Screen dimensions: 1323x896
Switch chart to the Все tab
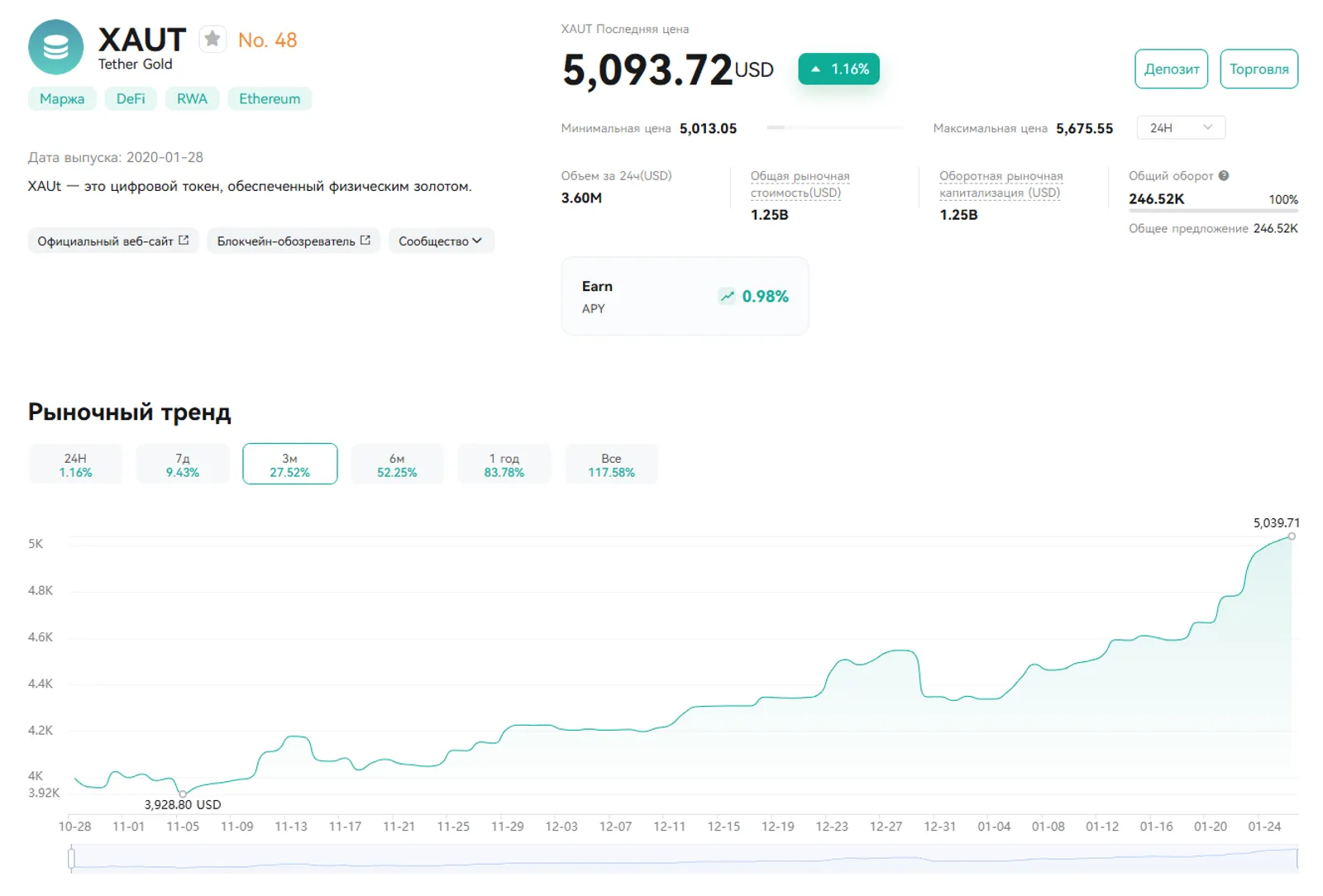612,465
